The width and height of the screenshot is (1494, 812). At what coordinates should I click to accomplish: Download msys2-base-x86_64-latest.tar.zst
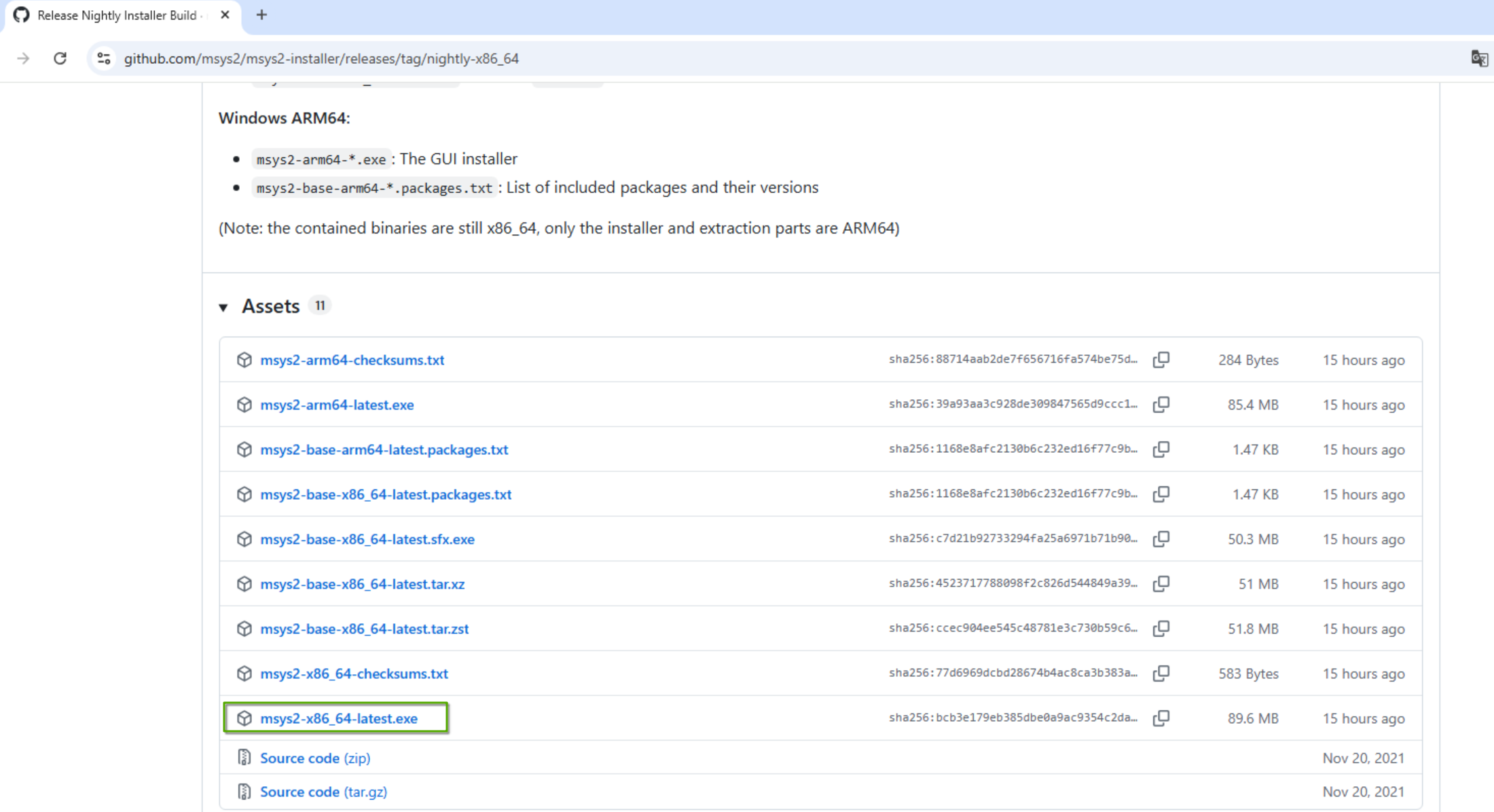[364, 629]
